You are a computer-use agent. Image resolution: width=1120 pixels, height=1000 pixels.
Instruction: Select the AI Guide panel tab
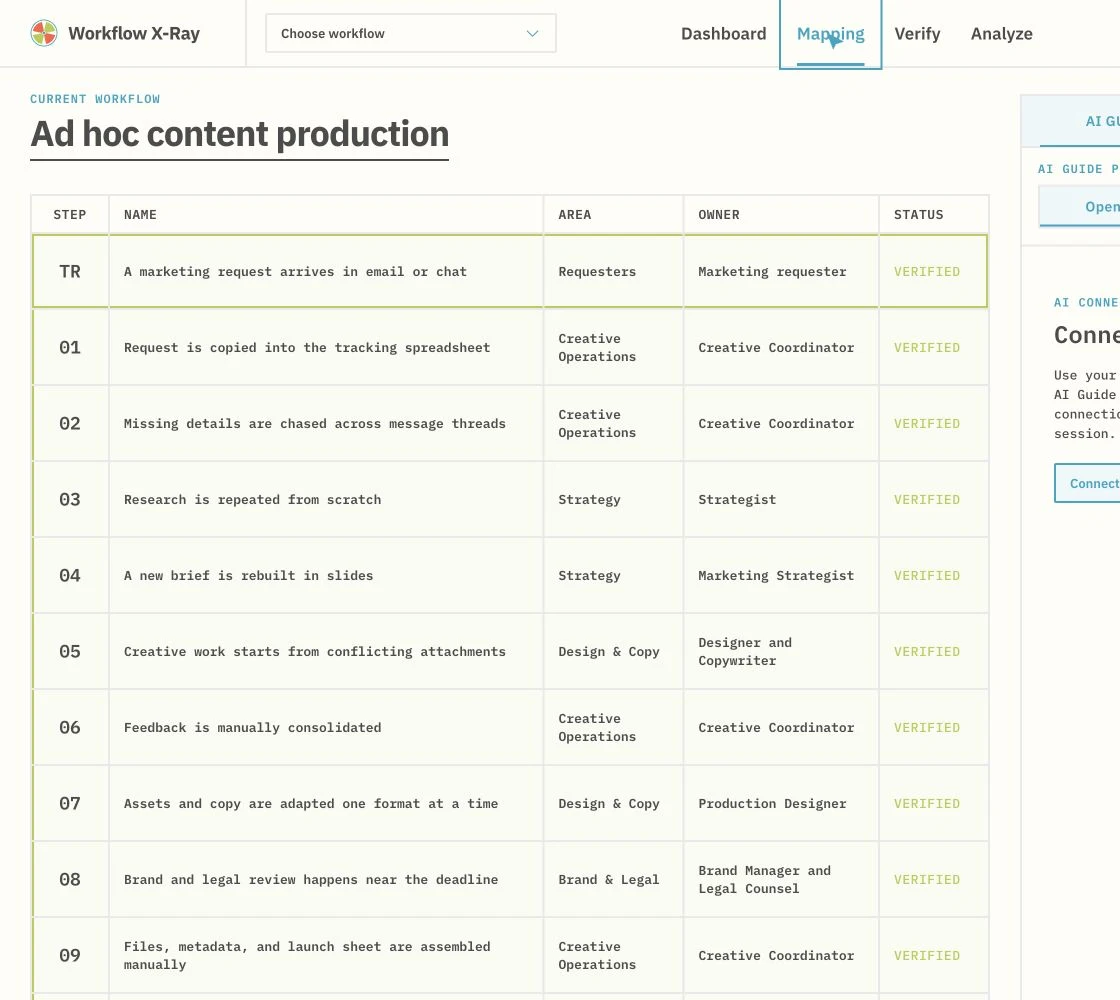pyautogui.click(x=1071, y=121)
